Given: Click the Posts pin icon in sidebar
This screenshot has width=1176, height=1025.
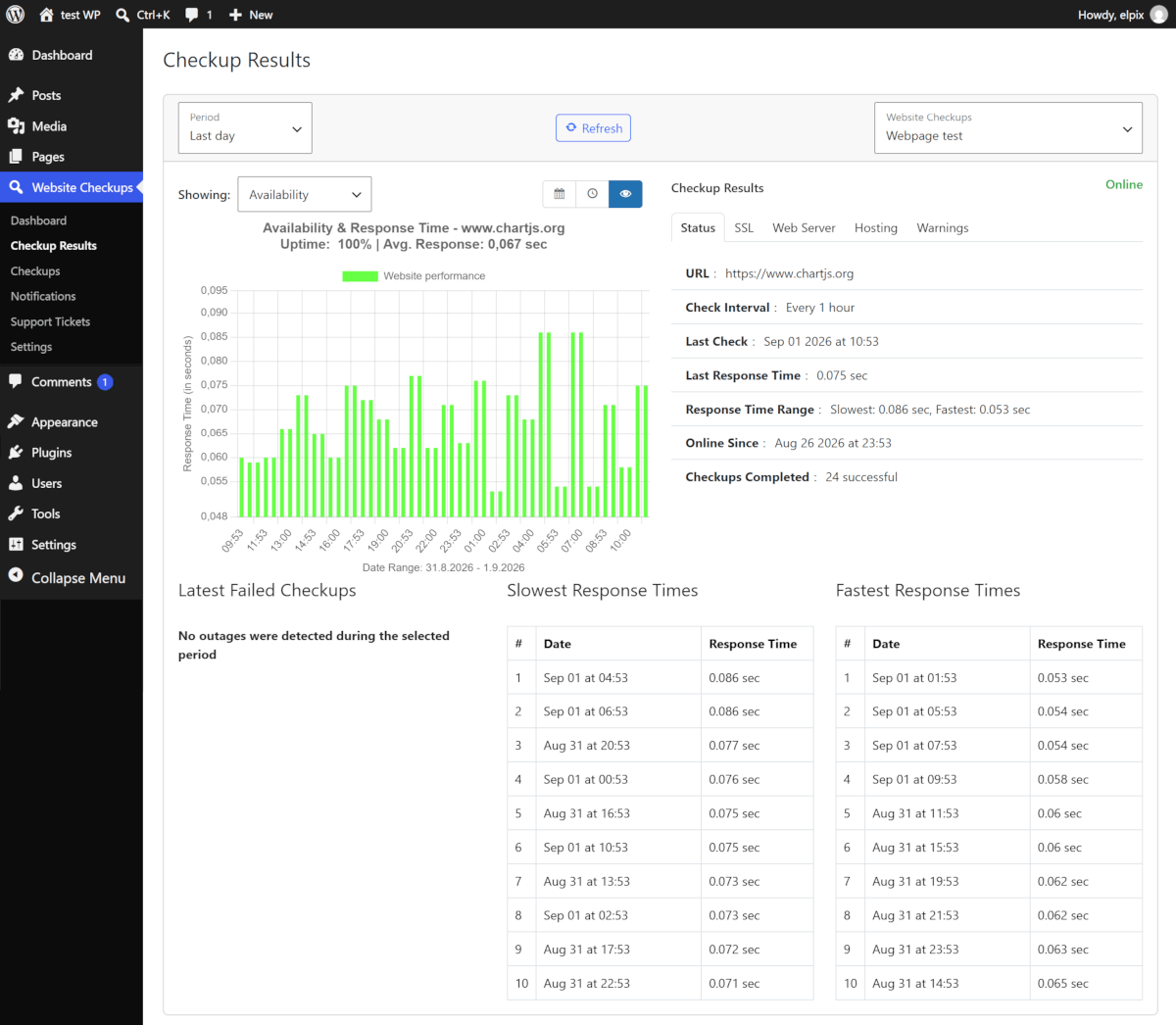Looking at the screenshot, I should (16, 95).
